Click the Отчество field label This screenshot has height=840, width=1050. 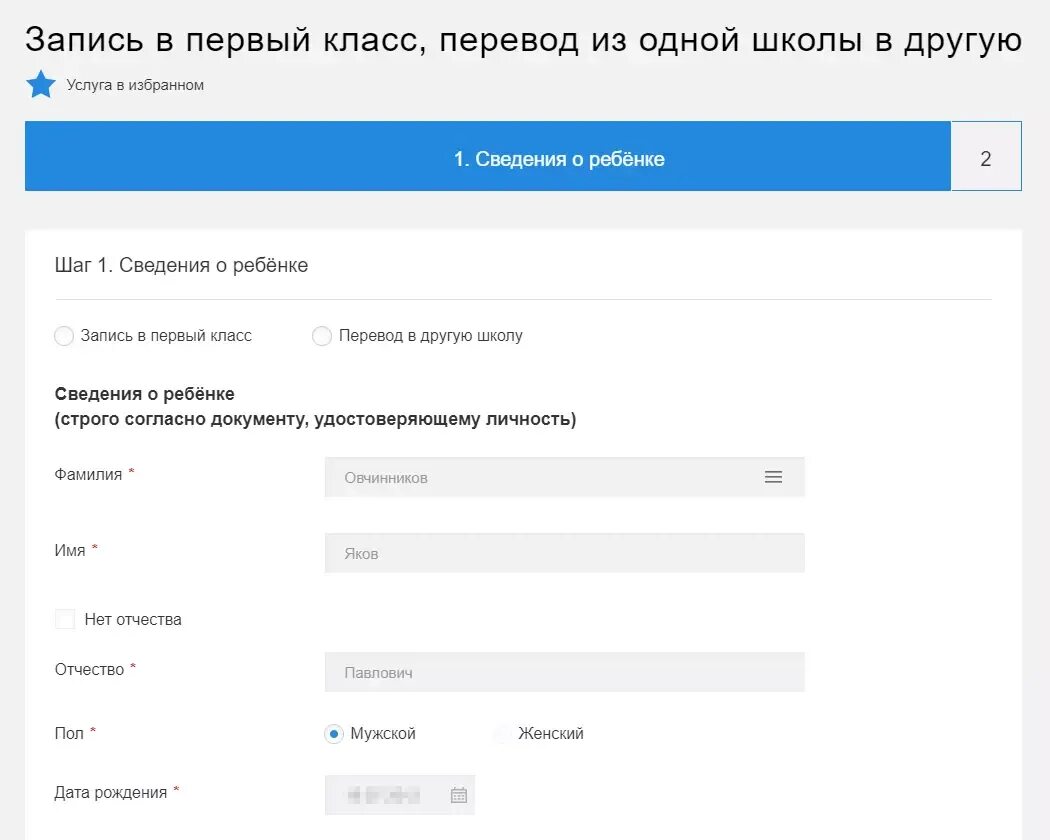coord(89,669)
